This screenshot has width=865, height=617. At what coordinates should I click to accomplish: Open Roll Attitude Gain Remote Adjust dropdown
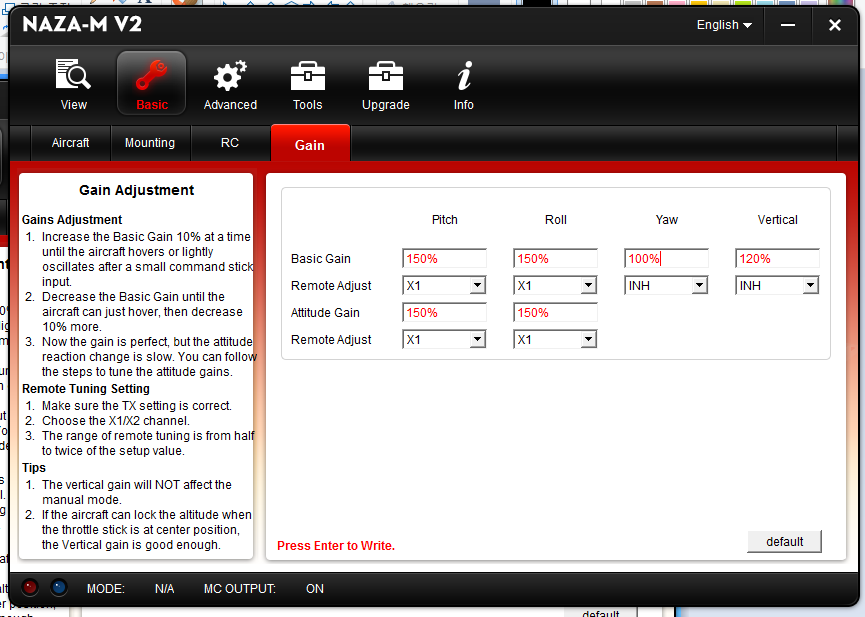[x=555, y=339]
